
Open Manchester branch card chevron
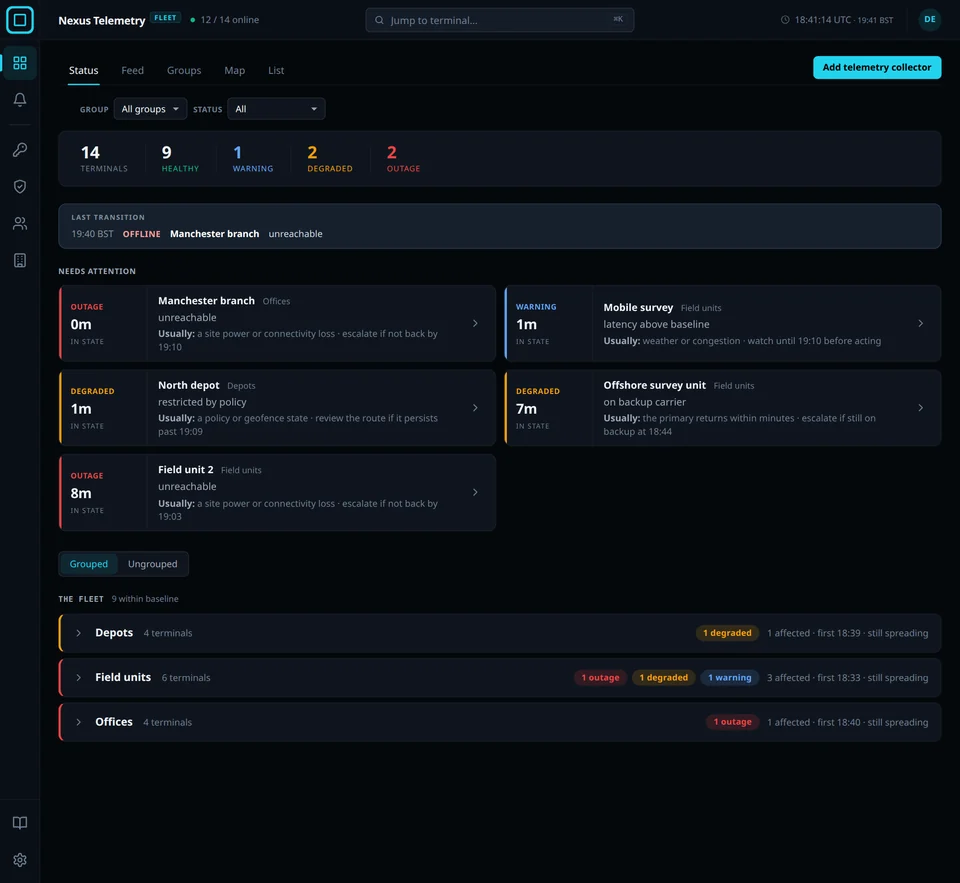coord(475,323)
